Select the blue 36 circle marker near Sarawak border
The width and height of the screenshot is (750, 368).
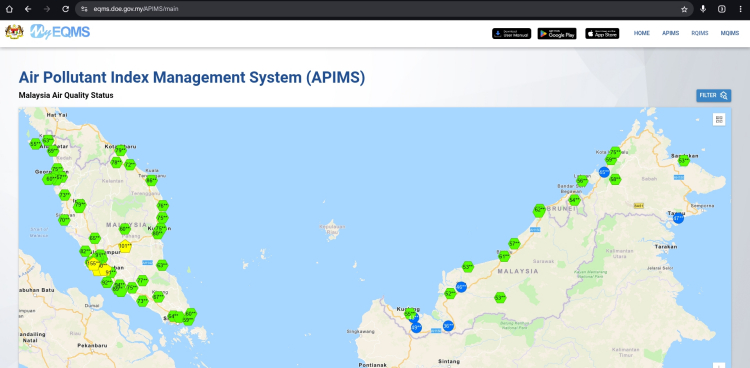pyautogui.click(x=448, y=326)
